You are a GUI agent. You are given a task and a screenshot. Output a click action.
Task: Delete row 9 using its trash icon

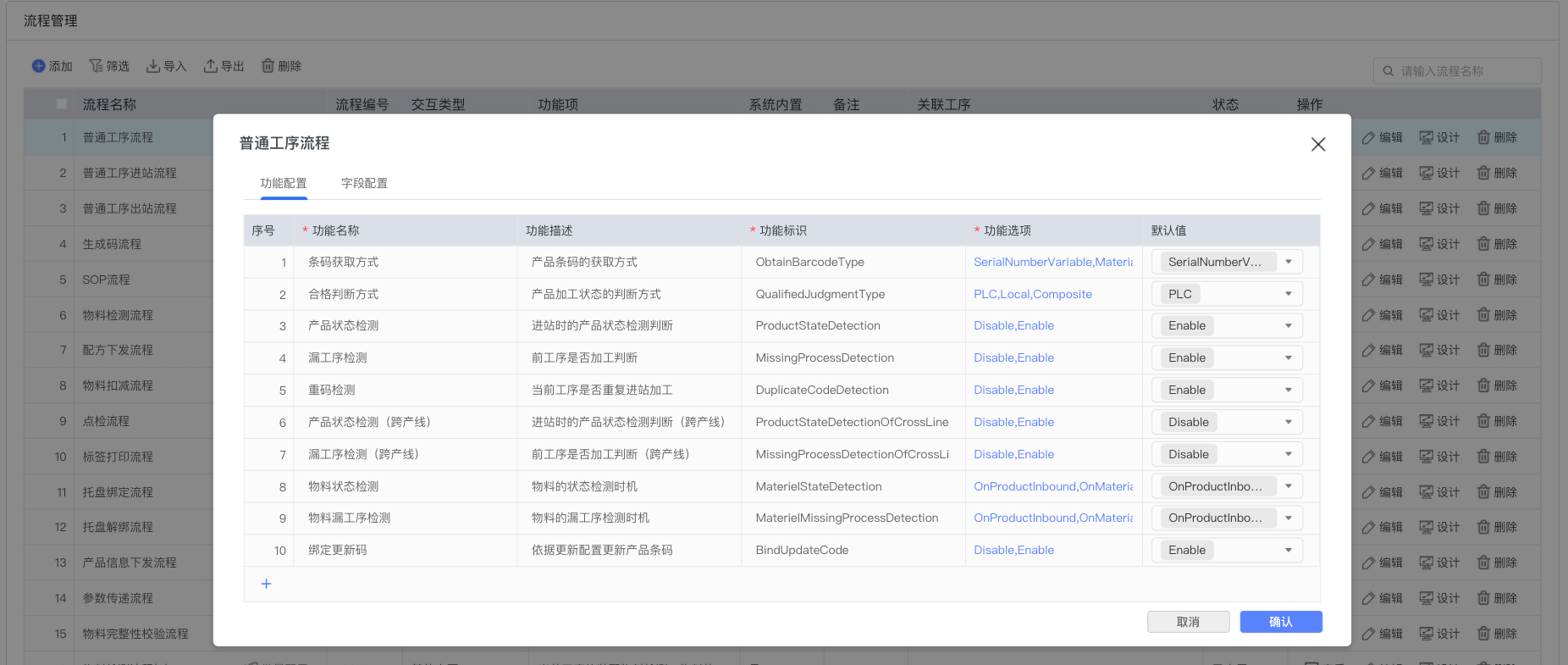pyautogui.click(x=1483, y=421)
